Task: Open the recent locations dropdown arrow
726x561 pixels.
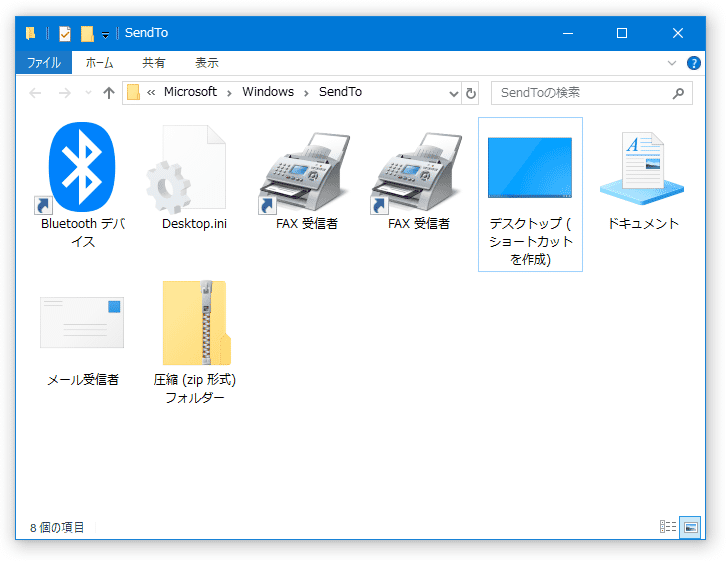Action: coord(88,93)
